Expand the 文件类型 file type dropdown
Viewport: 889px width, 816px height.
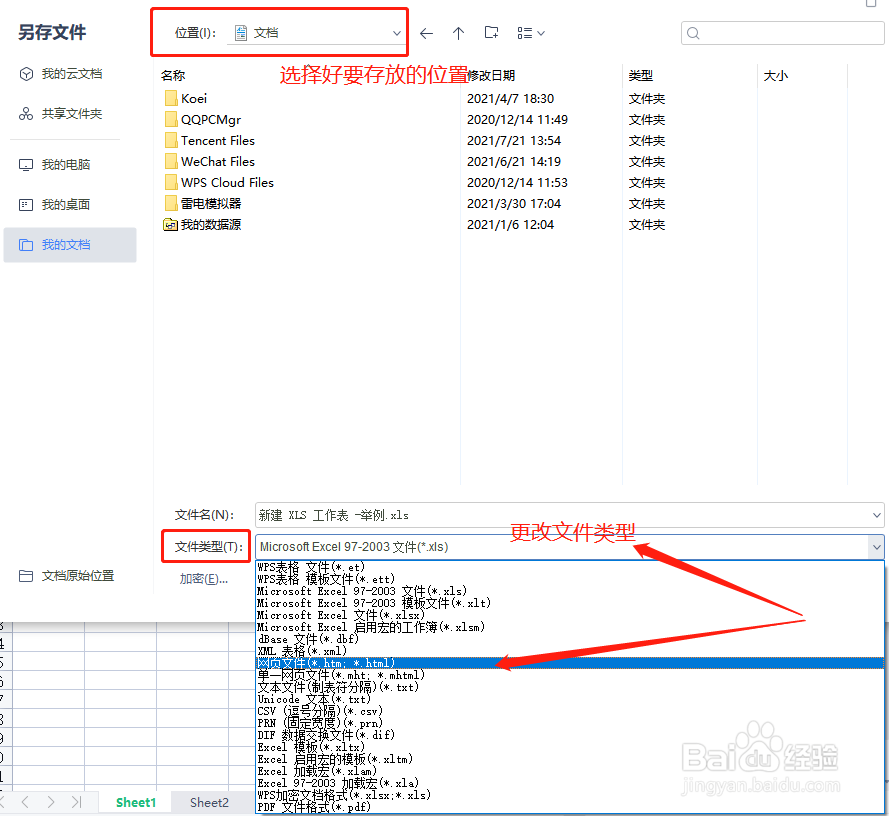coord(875,546)
